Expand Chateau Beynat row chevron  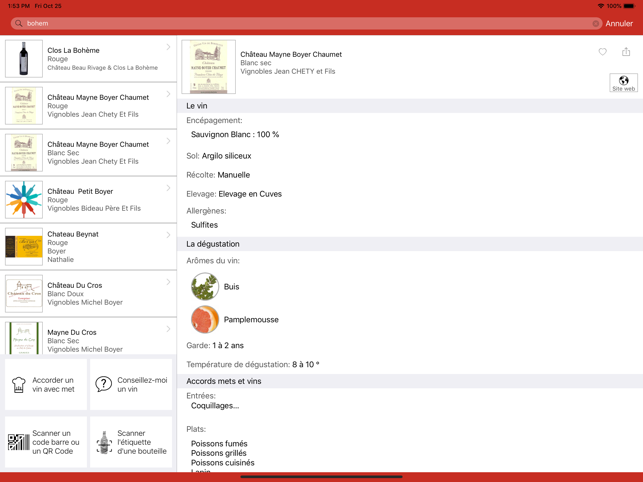168,235
